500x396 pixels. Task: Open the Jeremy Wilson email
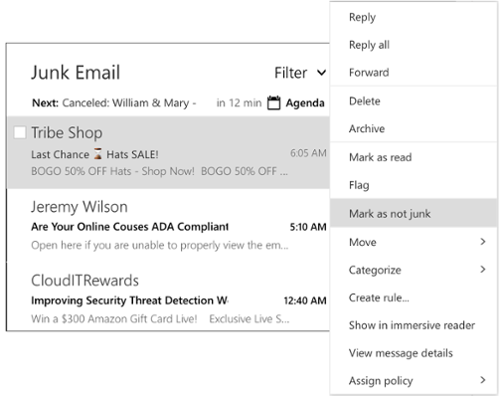point(168,226)
